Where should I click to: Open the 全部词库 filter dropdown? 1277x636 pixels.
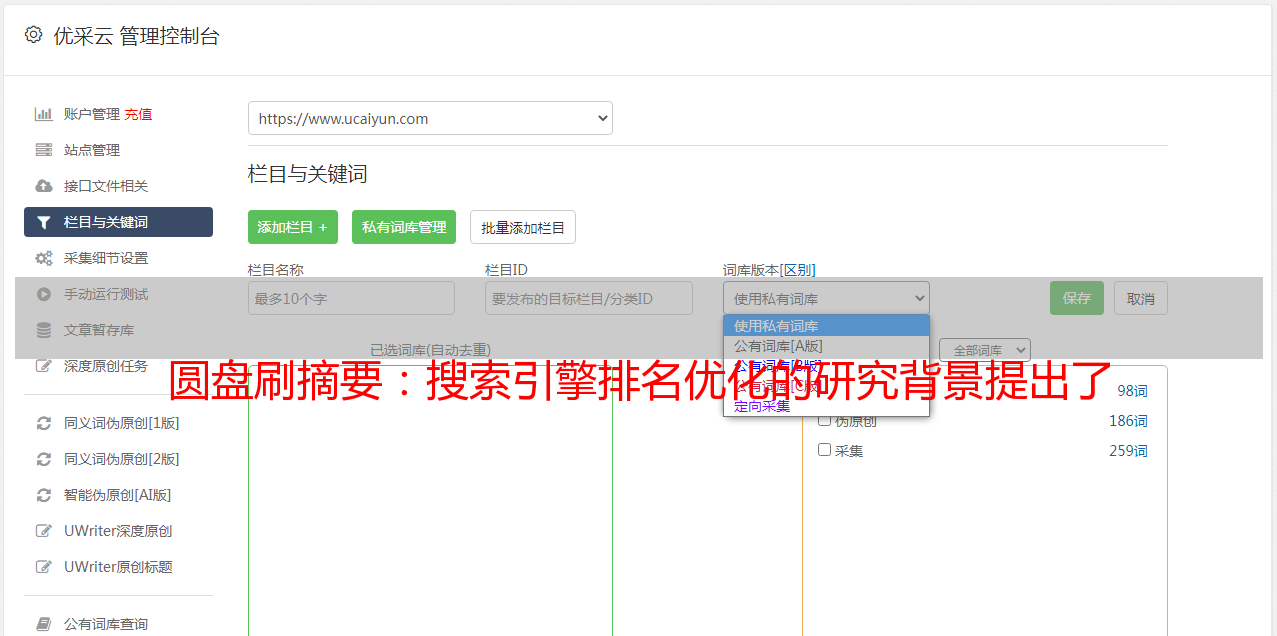985,350
